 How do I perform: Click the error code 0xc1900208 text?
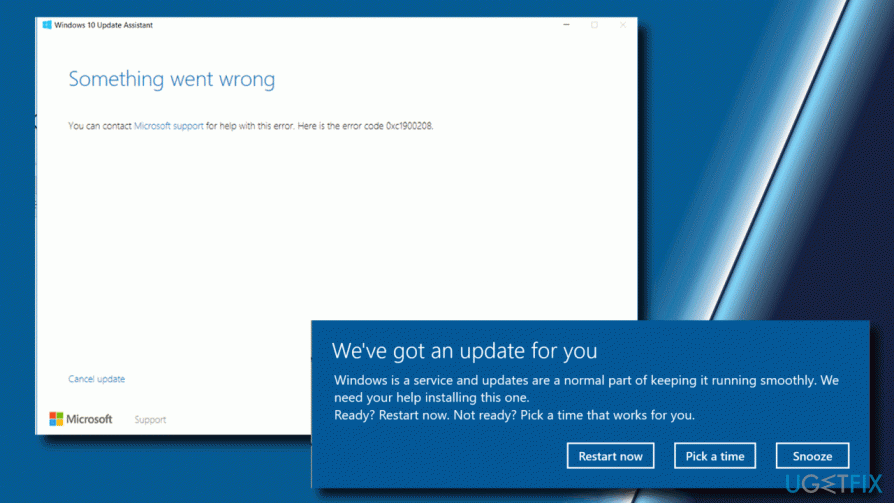(409, 126)
